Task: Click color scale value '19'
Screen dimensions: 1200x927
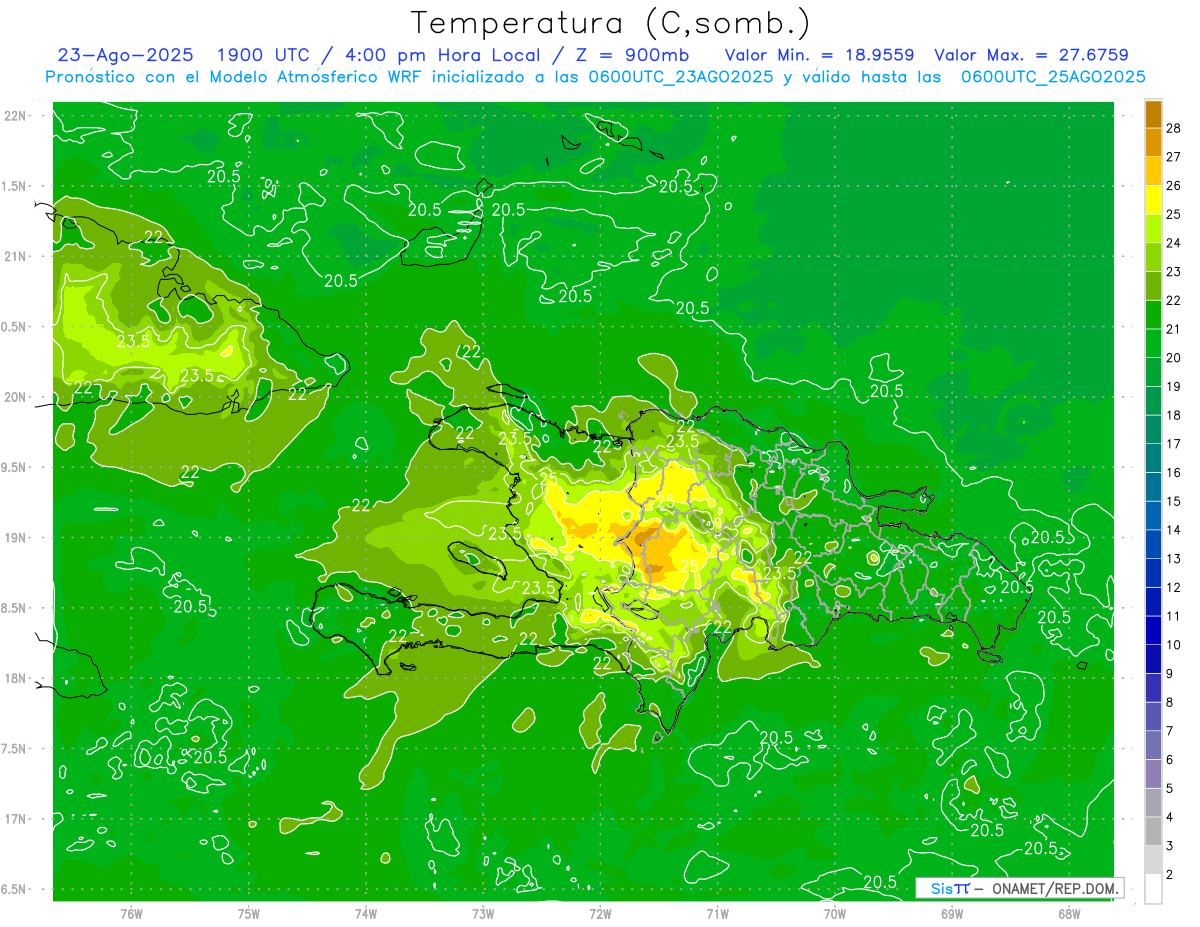Action: pyautogui.click(x=1173, y=386)
